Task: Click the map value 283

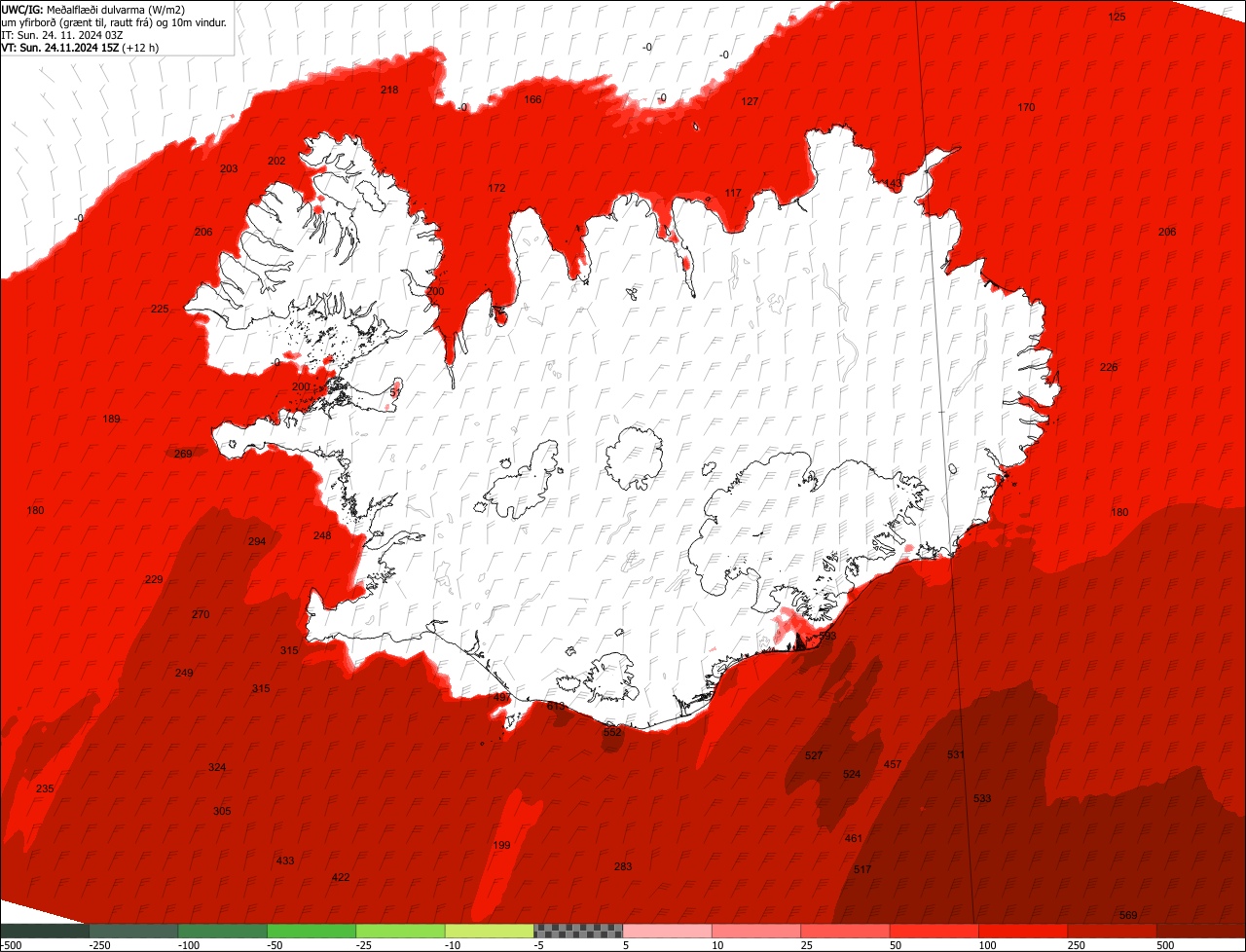Action: tap(623, 866)
